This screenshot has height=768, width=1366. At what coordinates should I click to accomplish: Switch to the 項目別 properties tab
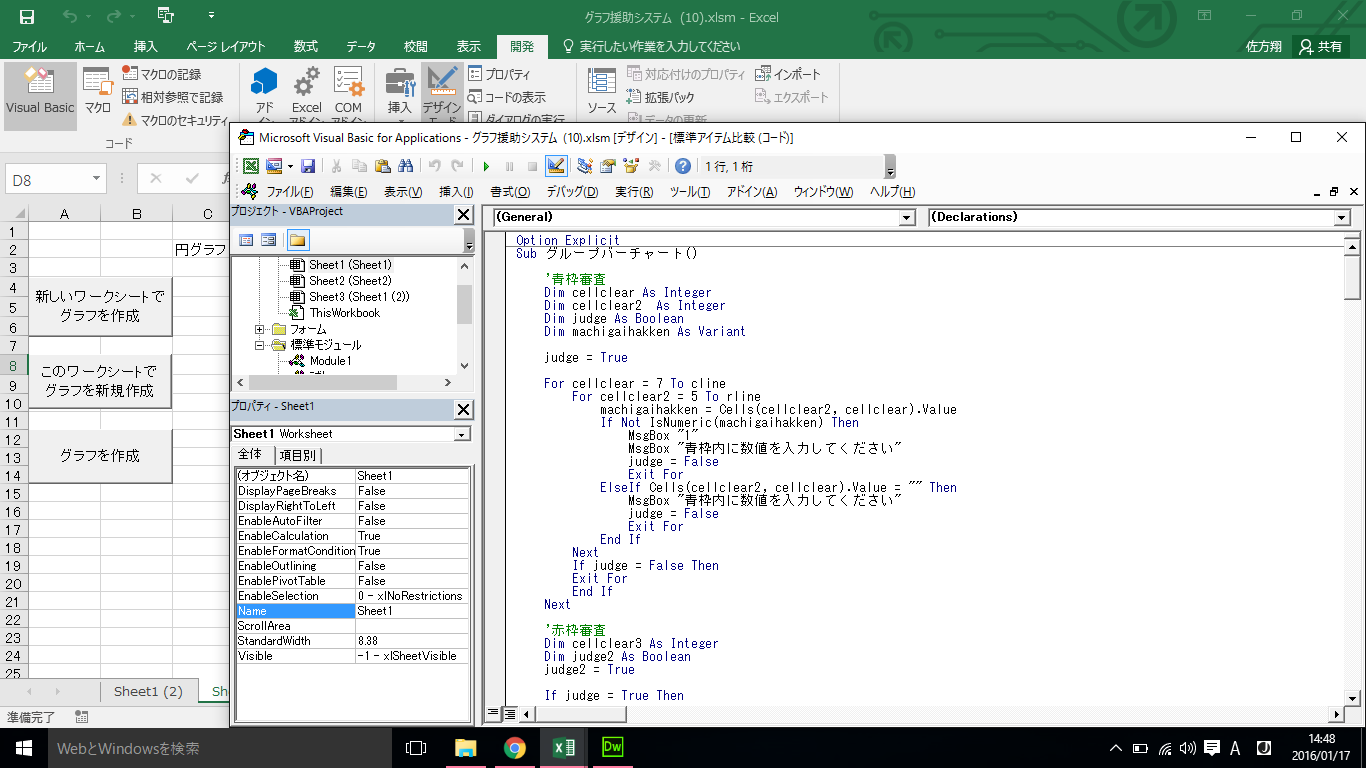coord(296,455)
